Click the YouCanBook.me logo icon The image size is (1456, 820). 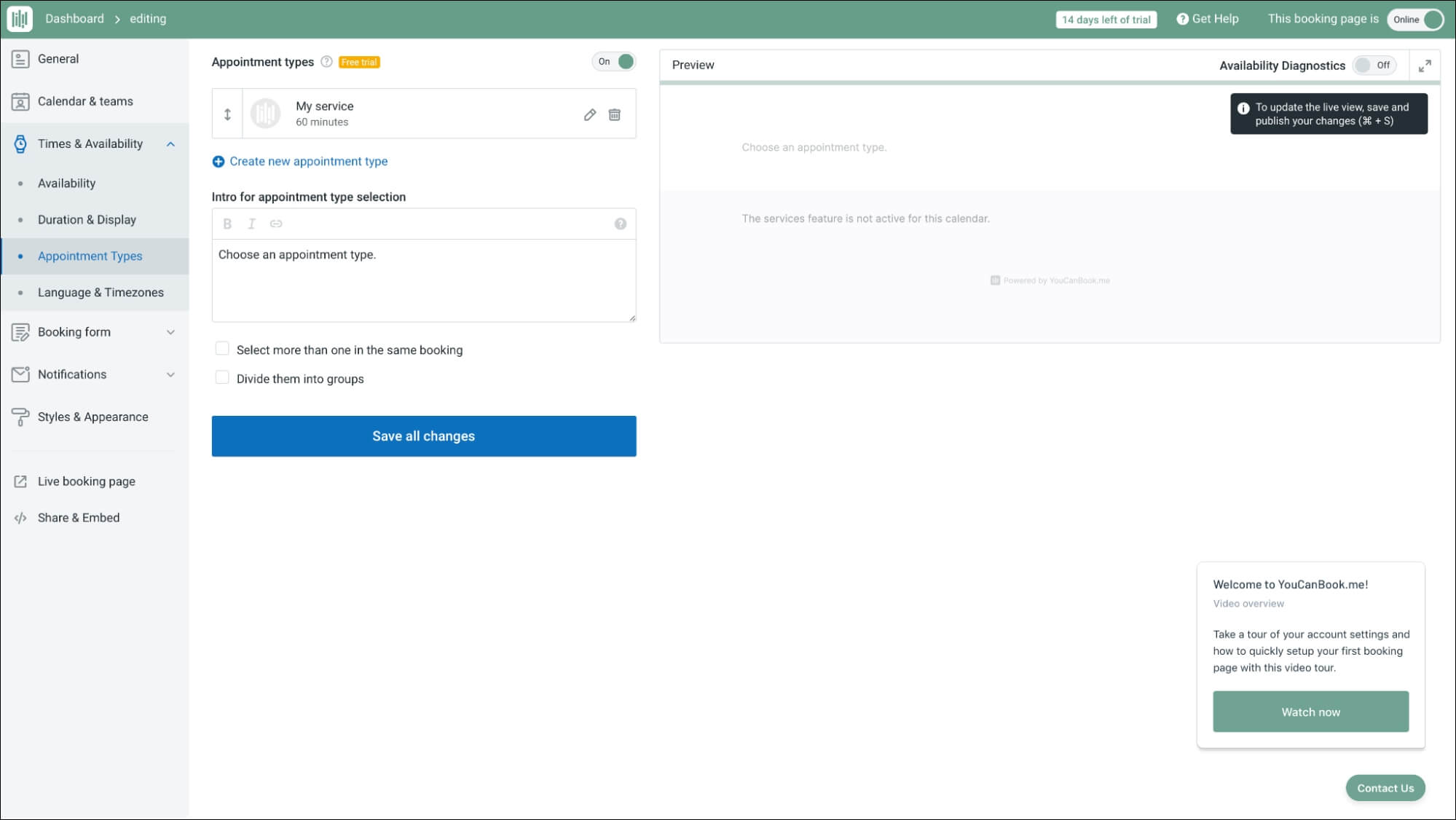point(20,19)
